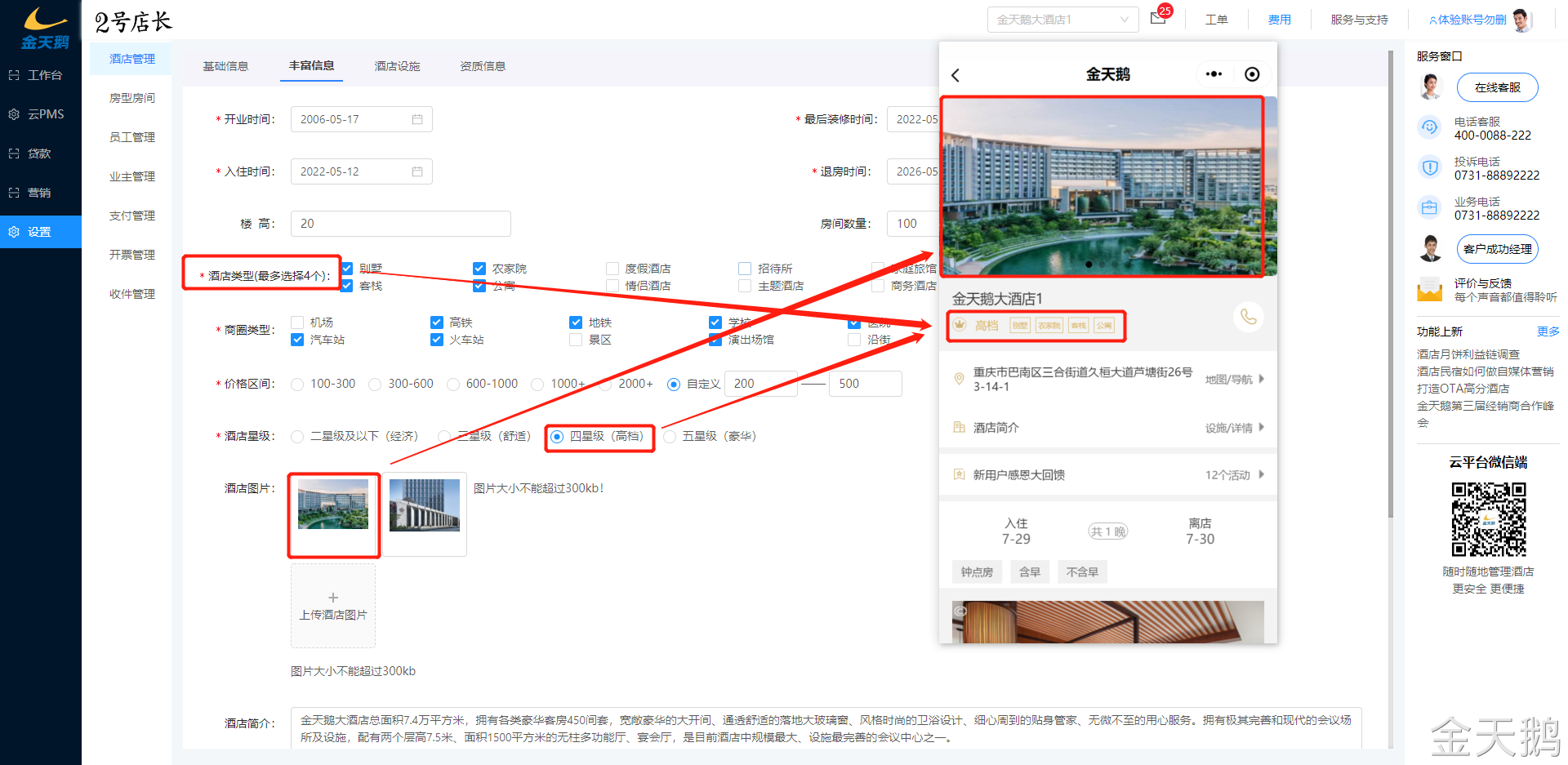Select 钟点房 tag in phone preview
The height and width of the screenshot is (765, 1568).
(977, 572)
